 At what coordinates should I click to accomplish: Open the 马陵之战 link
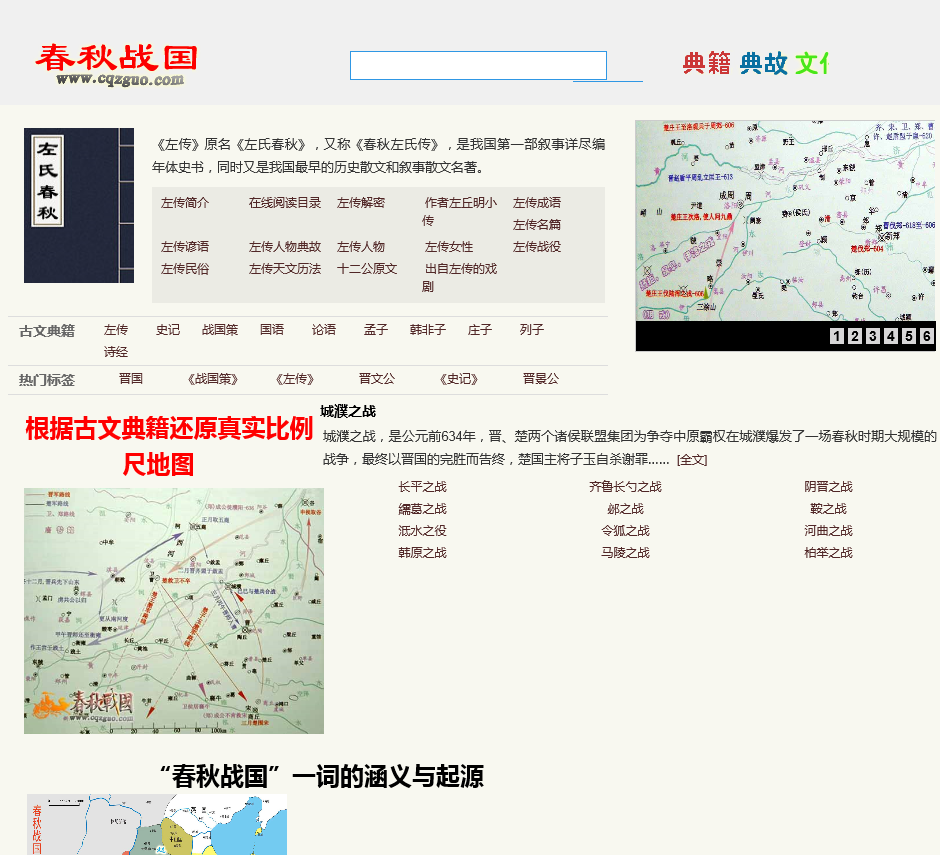click(625, 553)
